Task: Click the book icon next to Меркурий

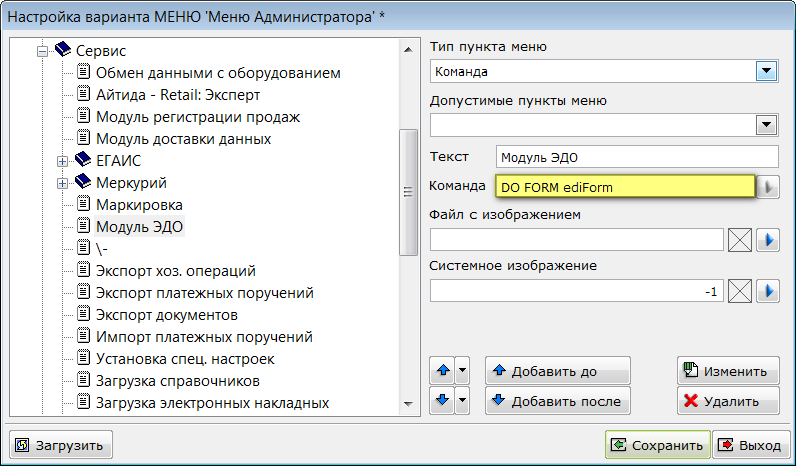Action: 83,182
